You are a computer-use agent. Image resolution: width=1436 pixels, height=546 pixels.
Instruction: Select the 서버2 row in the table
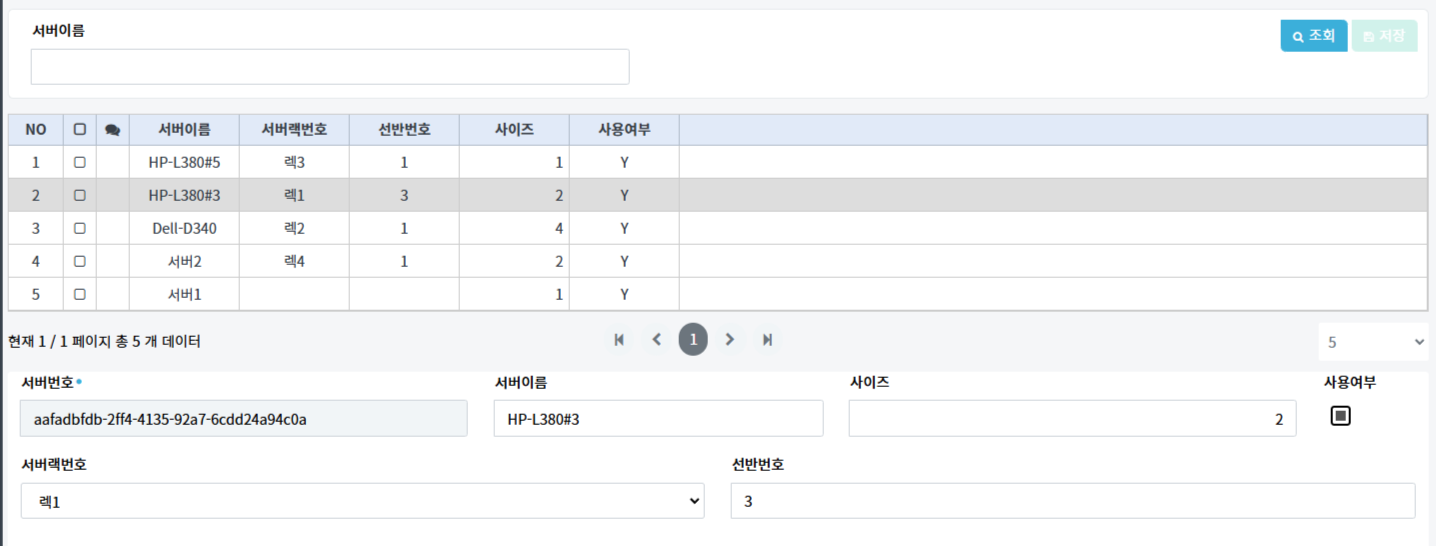tap(717, 261)
